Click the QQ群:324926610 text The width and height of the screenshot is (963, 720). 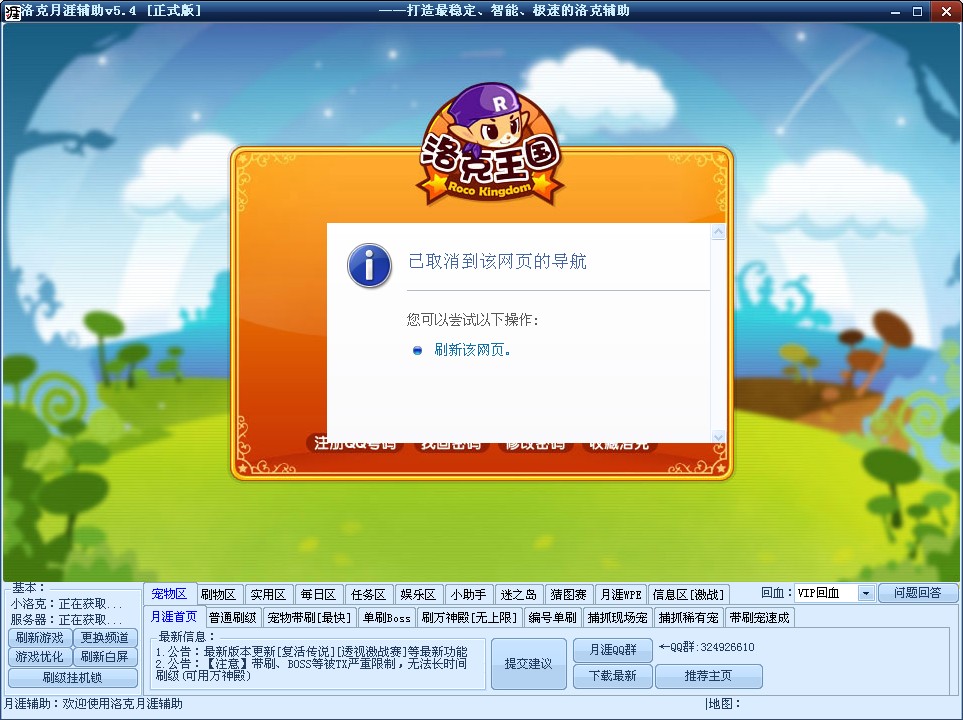707,647
